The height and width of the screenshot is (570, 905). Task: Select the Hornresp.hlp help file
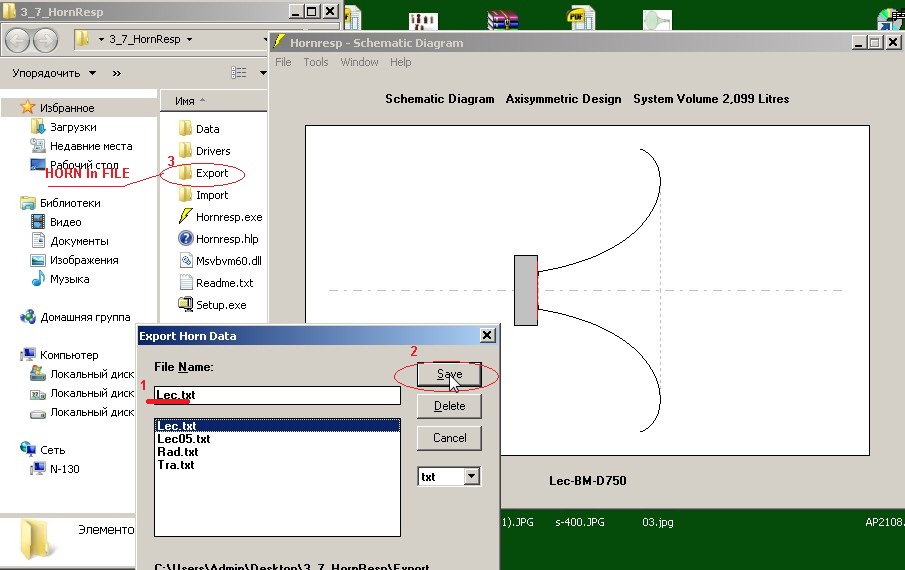point(218,239)
